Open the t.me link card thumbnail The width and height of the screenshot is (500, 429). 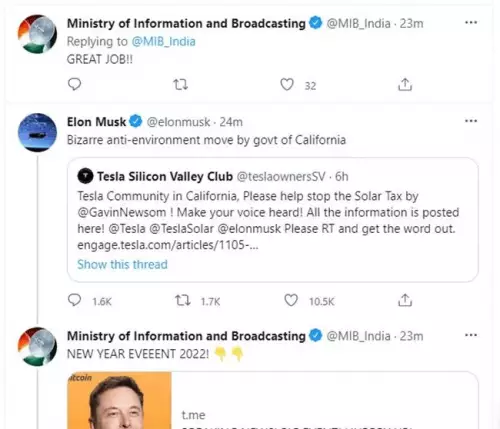tap(119, 400)
